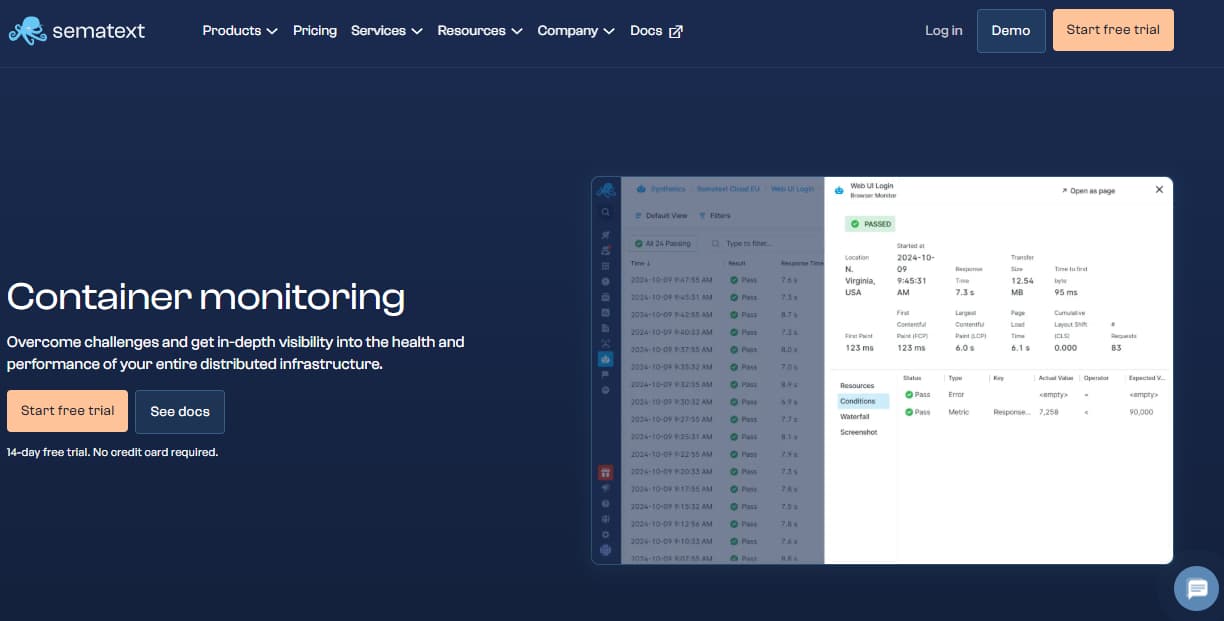The height and width of the screenshot is (621, 1224).
Task: Click the N. Virginia, USA location value
Action: coord(860,280)
